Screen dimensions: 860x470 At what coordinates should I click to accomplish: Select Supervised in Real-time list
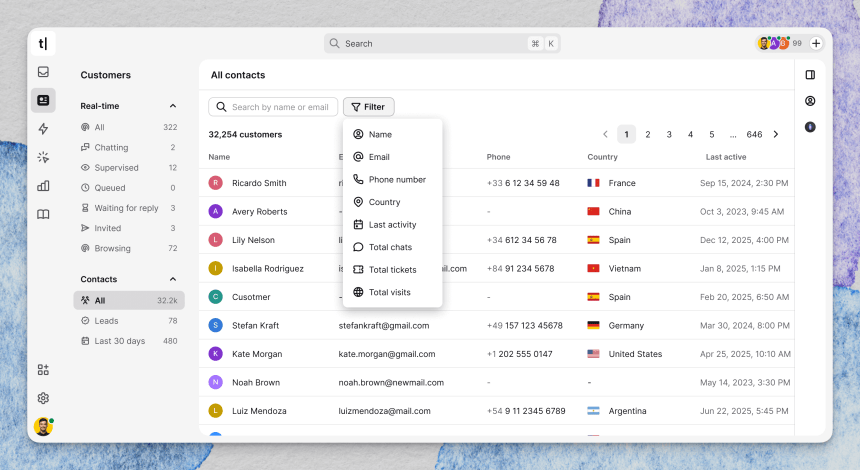(x=129, y=168)
